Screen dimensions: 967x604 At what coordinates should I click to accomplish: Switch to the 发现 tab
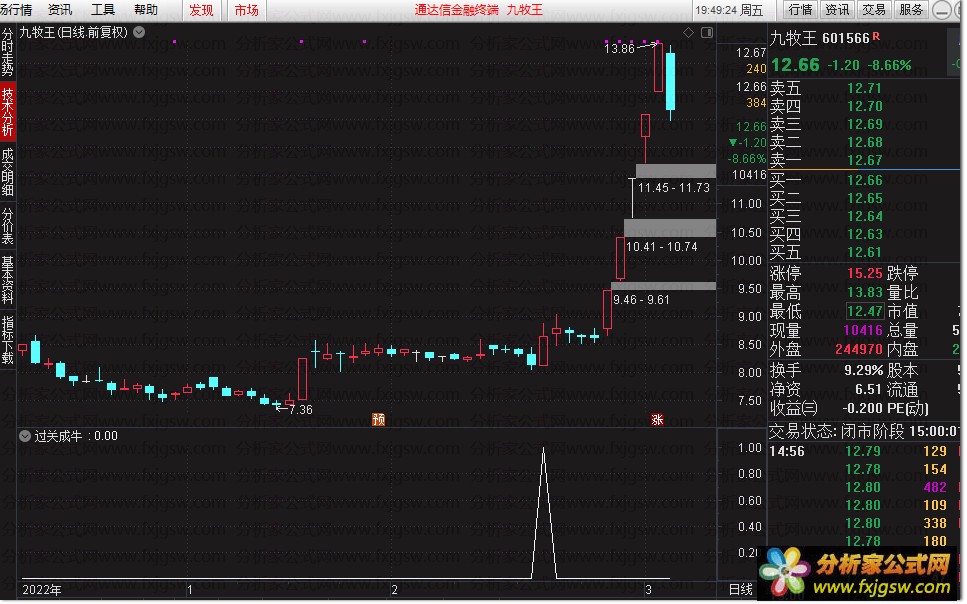[x=201, y=10]
